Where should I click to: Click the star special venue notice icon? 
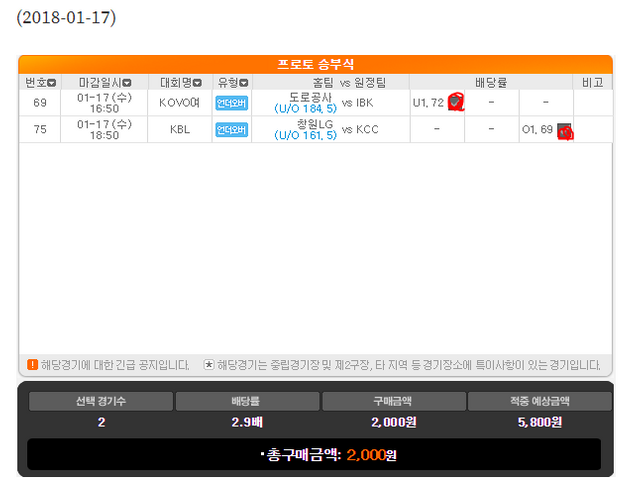(x=209, y=364)
